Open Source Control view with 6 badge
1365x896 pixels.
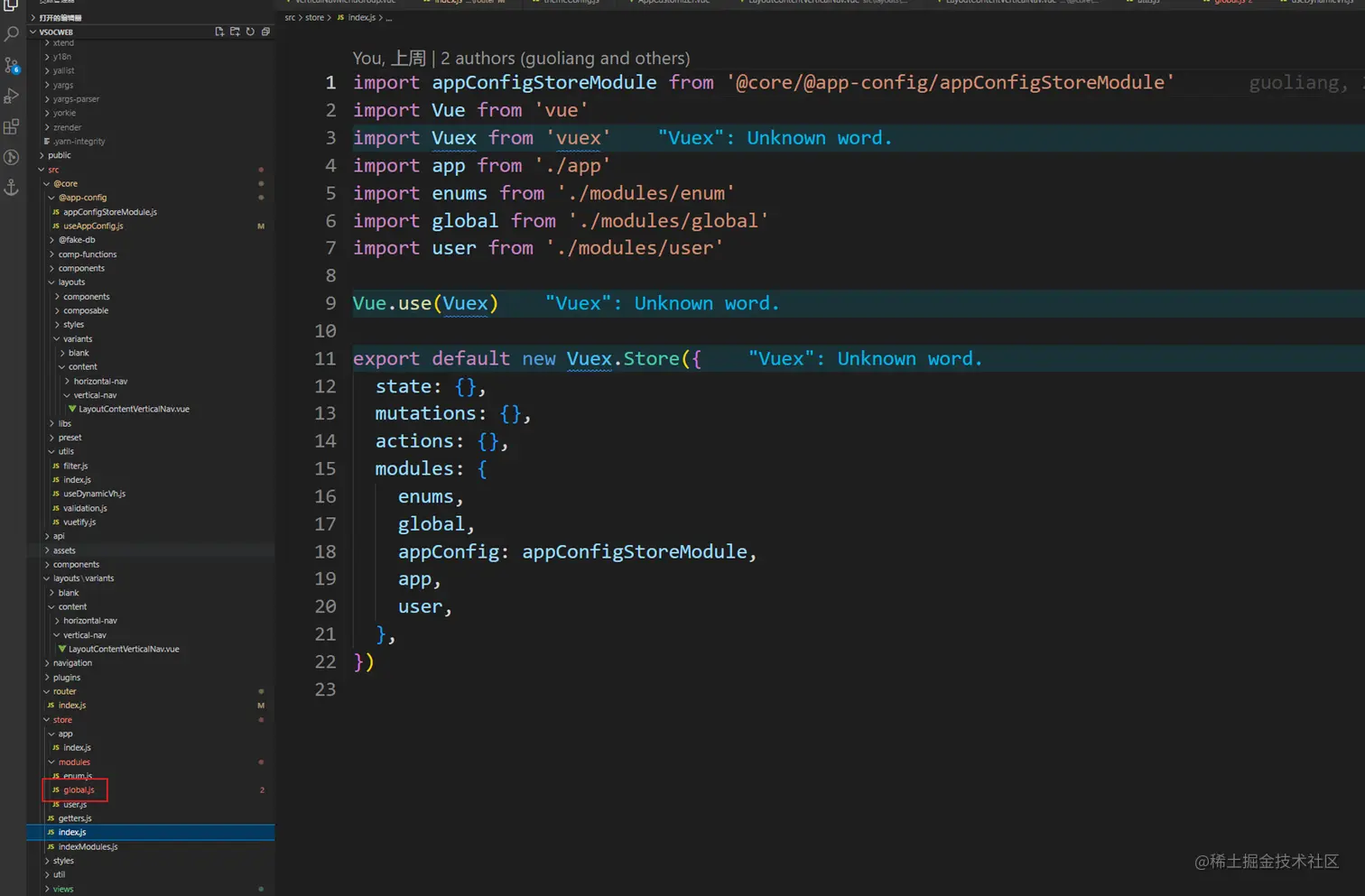(12, 65)
